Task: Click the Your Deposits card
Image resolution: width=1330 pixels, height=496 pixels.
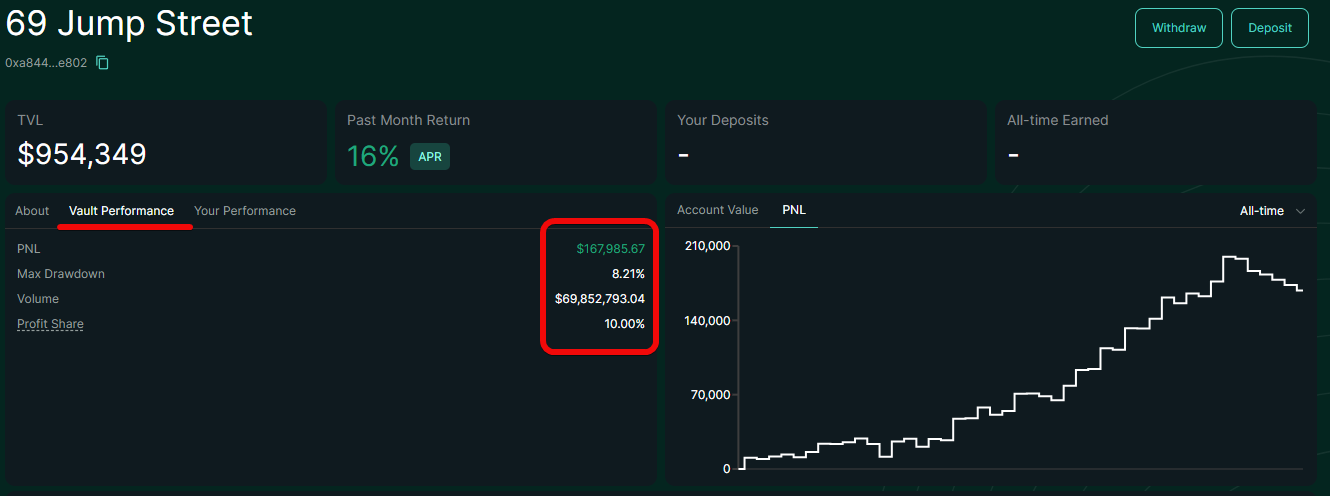Action: (x=825, y=141)
